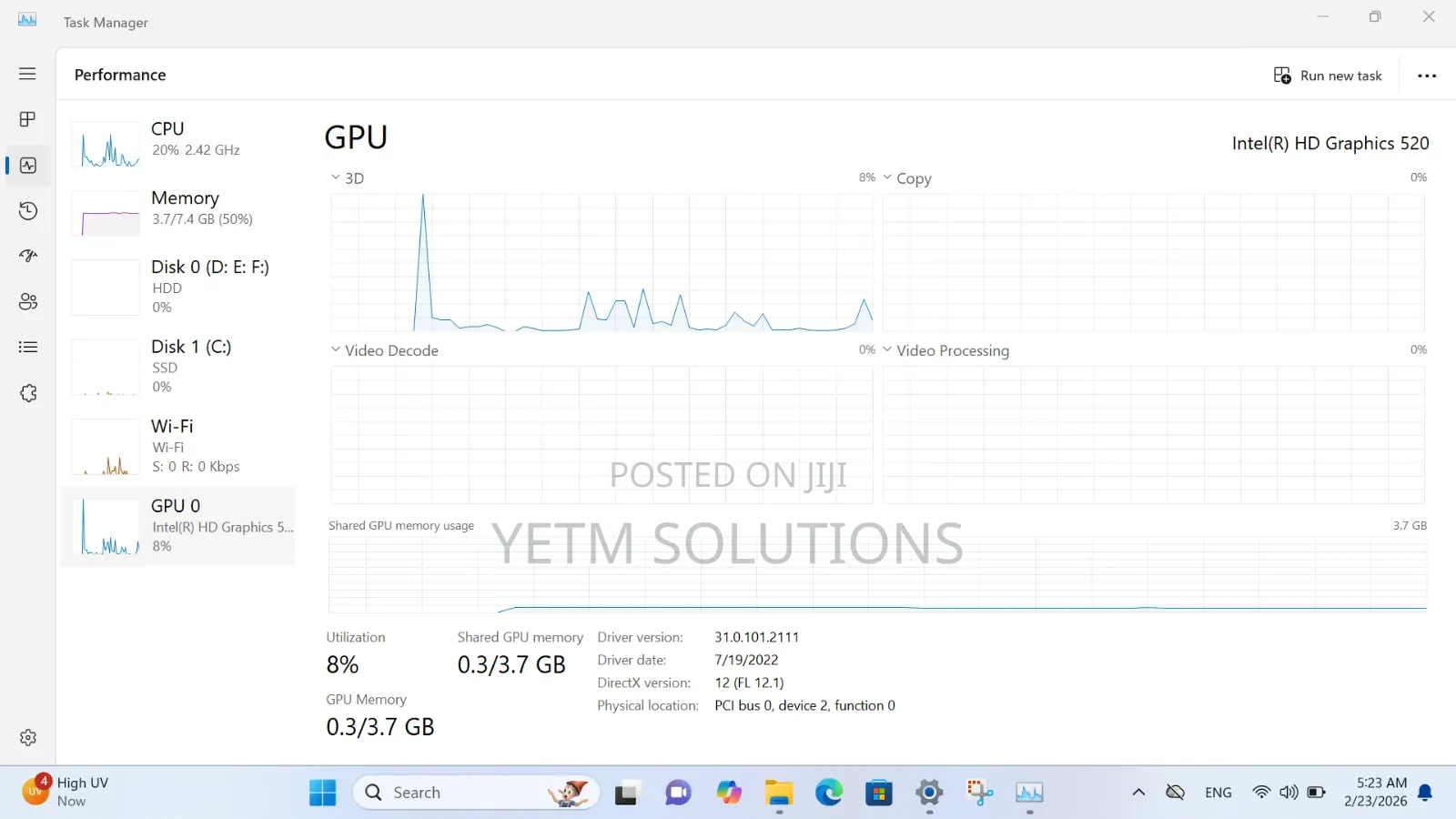This screenshot has width=1456, height=819.
Task: Click DirectX version value 12 (FL 12.1)
Action: click(749, 682)
